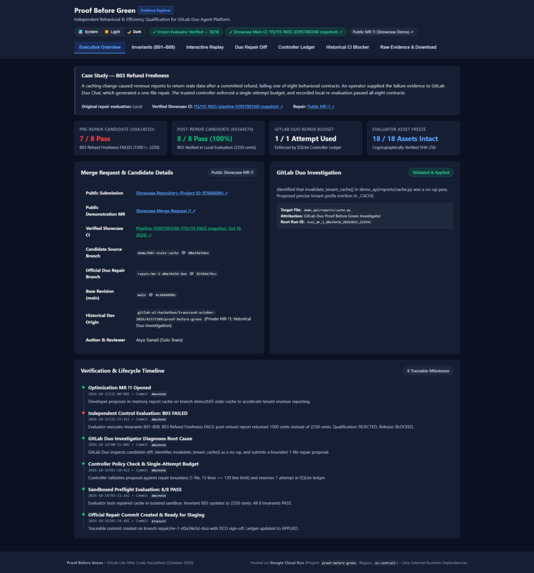Click the Evidence Explorer badge
534x573 pixels.
tap(156, 11)
